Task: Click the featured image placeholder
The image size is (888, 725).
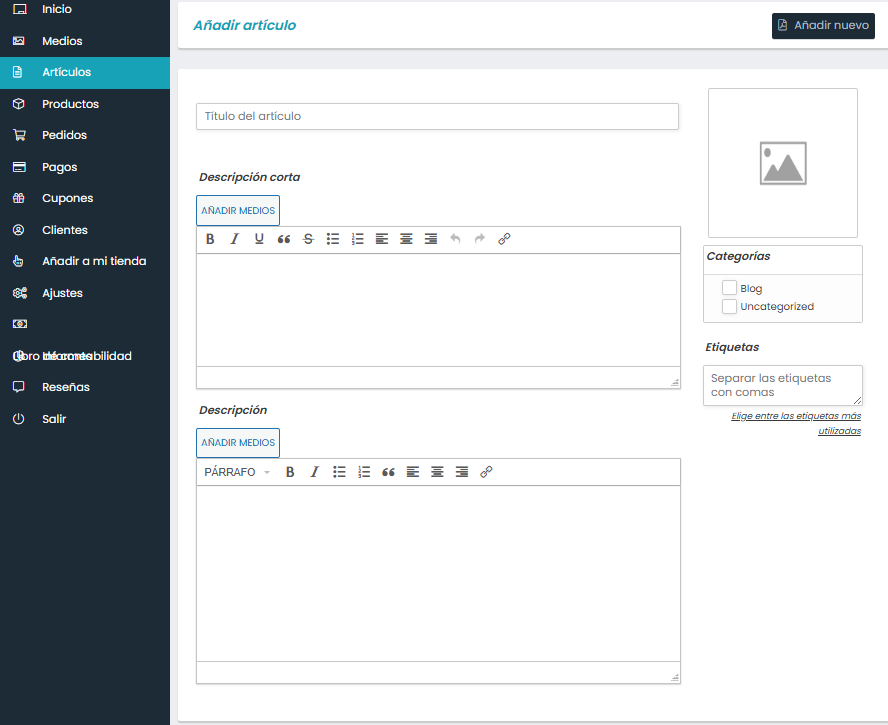Action: tap(782, 163)
